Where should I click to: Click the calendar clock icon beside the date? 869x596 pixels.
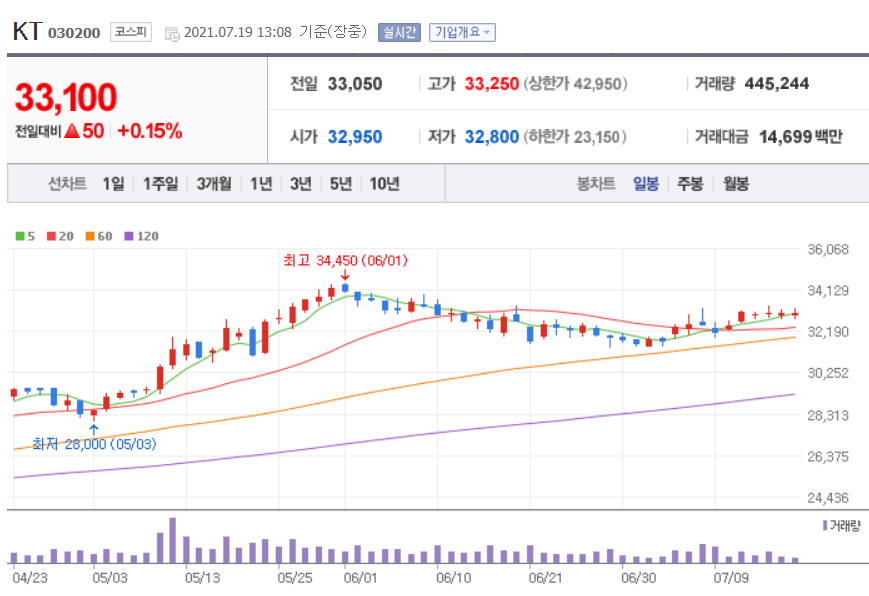tap(172, 33)
